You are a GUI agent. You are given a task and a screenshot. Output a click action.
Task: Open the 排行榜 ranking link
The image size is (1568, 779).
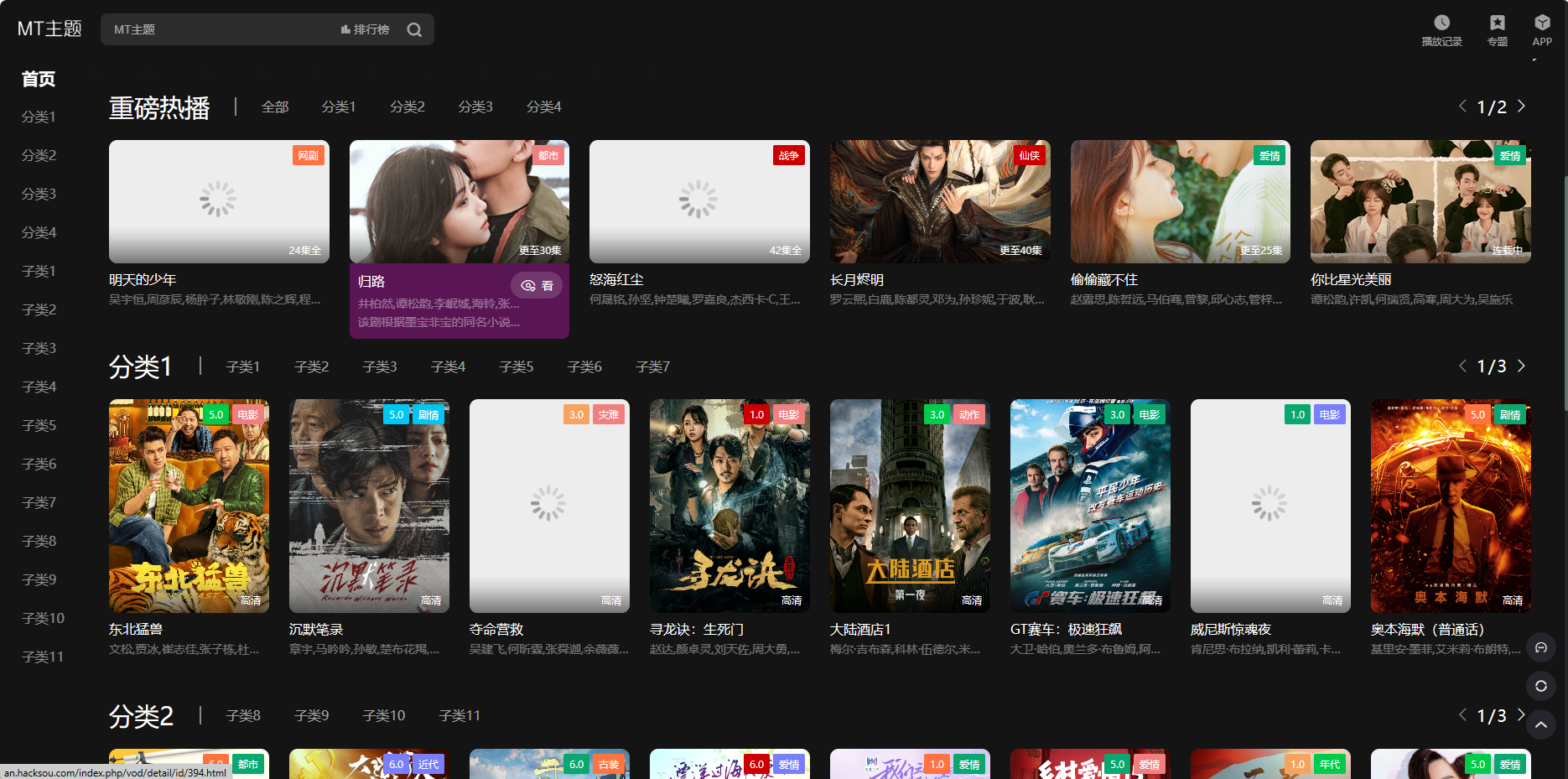point(365,29)
